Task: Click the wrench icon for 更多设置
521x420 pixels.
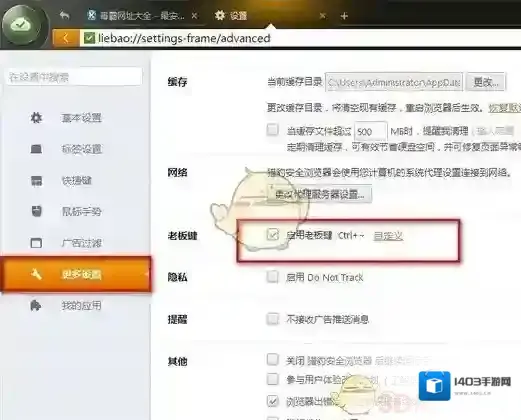Action: pos(36,274)
